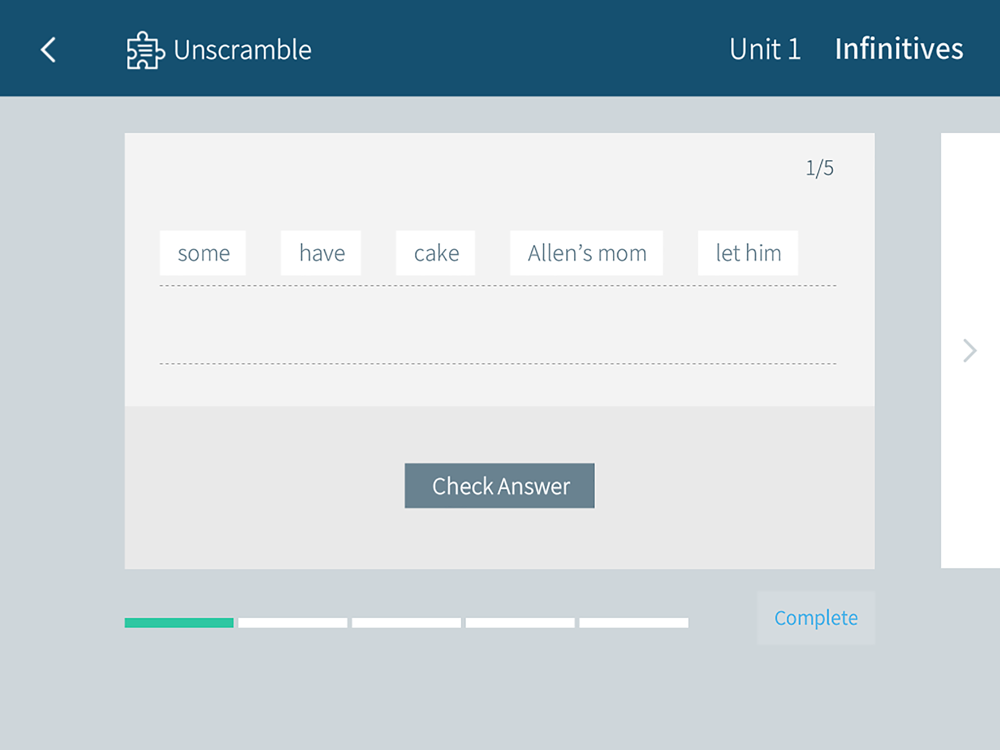Tap the 'Allen's mom' word tile
The width and height of the screenshot is (1000, 750).
(x=587, y=253)
